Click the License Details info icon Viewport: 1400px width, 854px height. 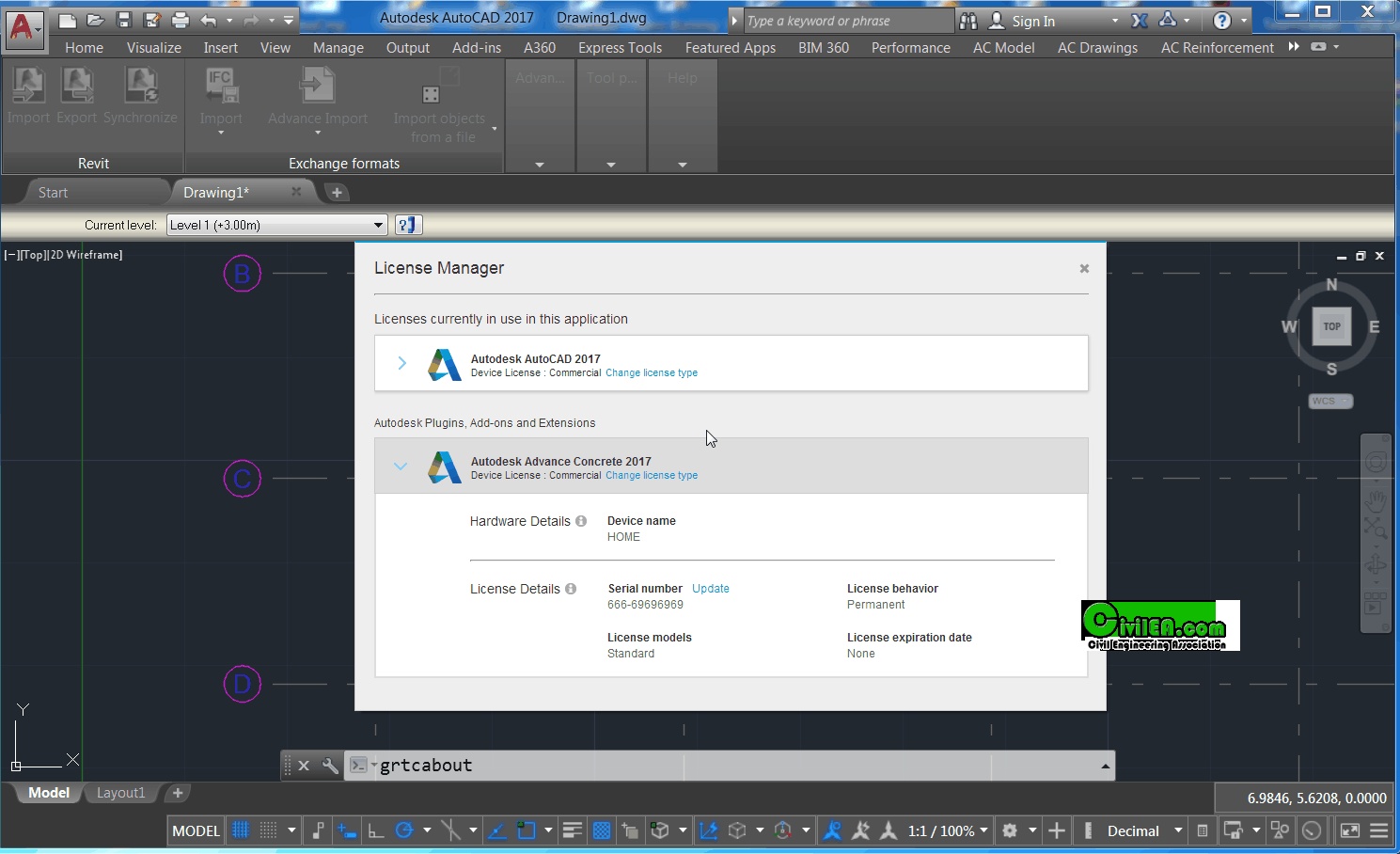point(571,589)
